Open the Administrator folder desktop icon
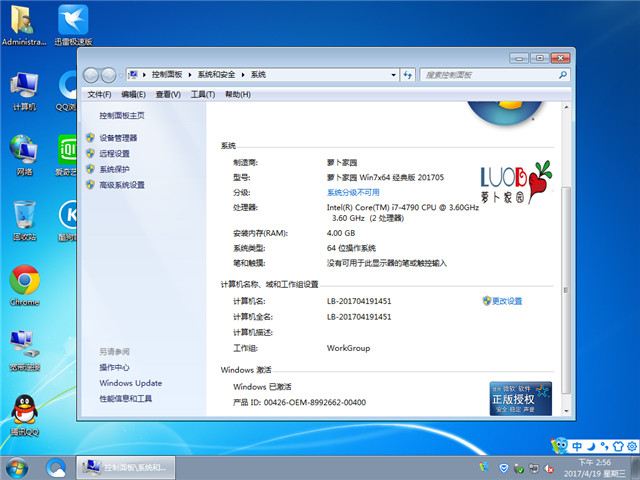This screenshot has height=480, width=640. point(23,24)
